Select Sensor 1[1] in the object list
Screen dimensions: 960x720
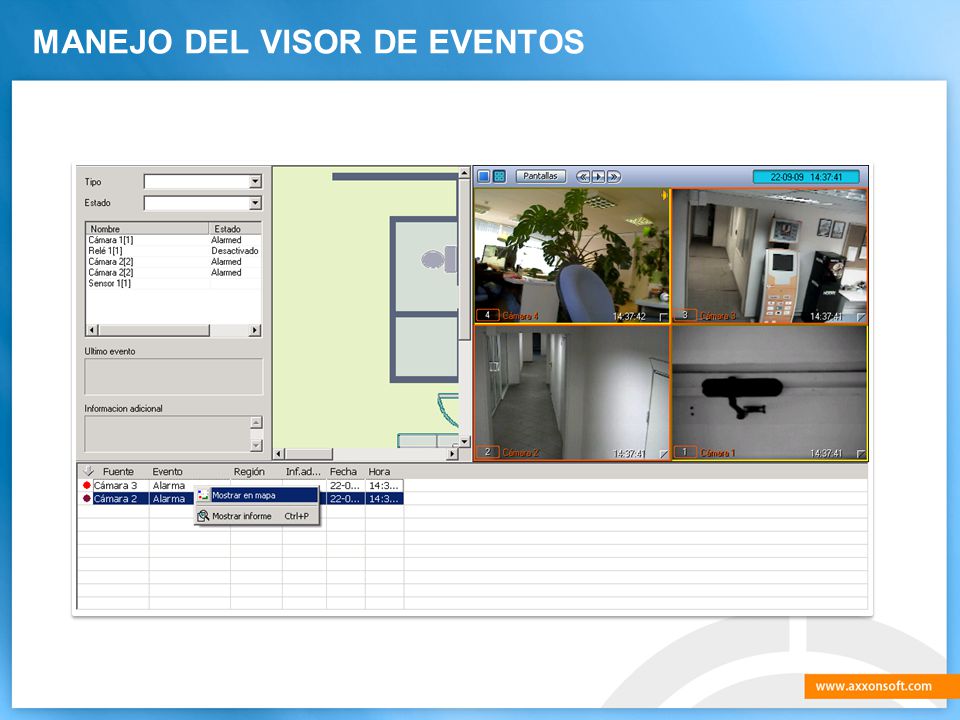pyautogui.click(x=110, y=283)
